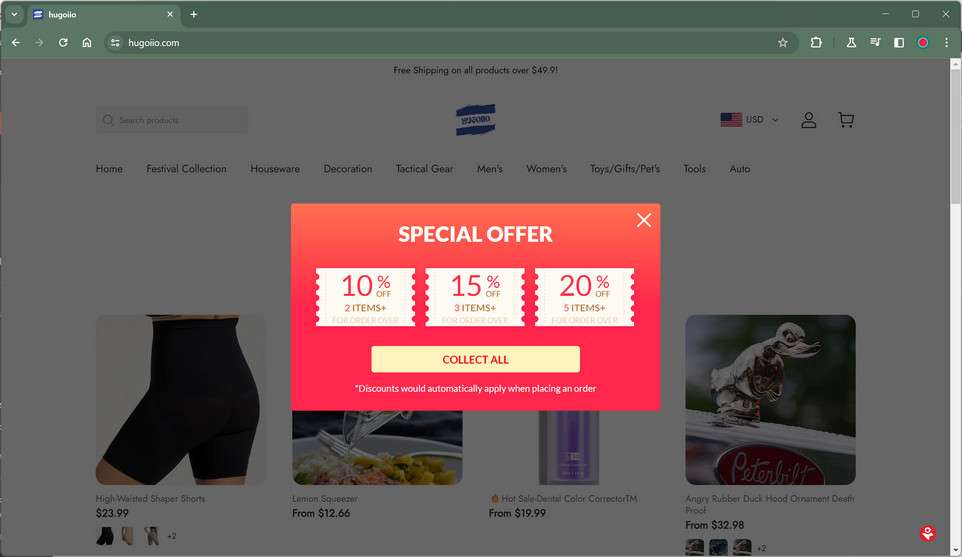The height and width of the screenshot is (557, 962).
Task: Click the red floating widget icon
Action: point(928,533)
